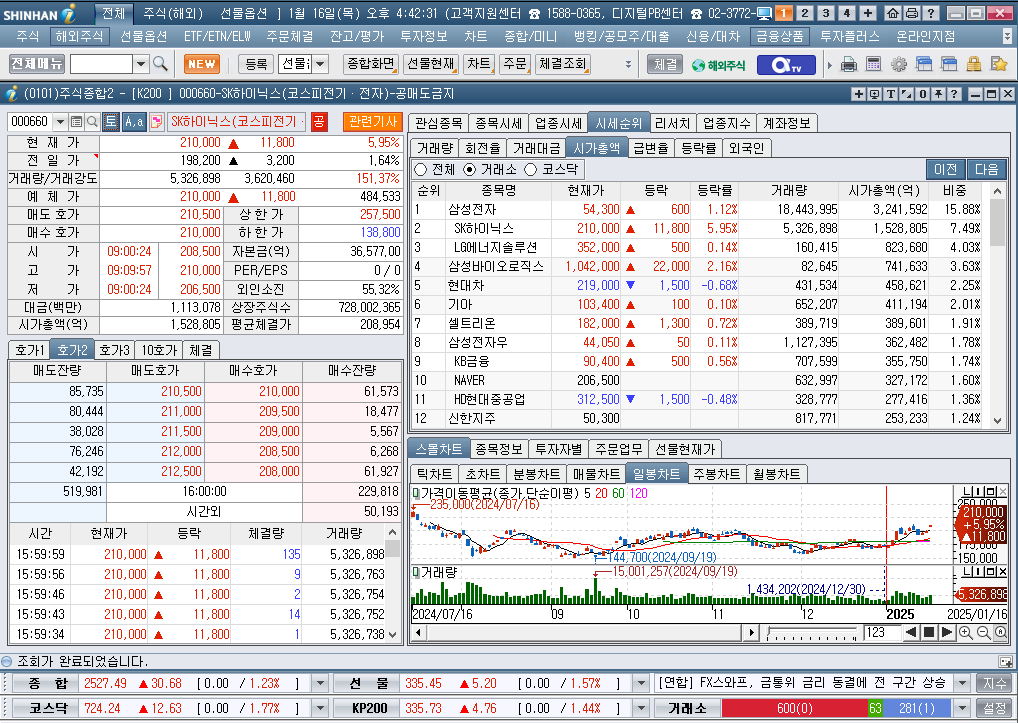Open the 해외주식 menu

tap(79, 36)
